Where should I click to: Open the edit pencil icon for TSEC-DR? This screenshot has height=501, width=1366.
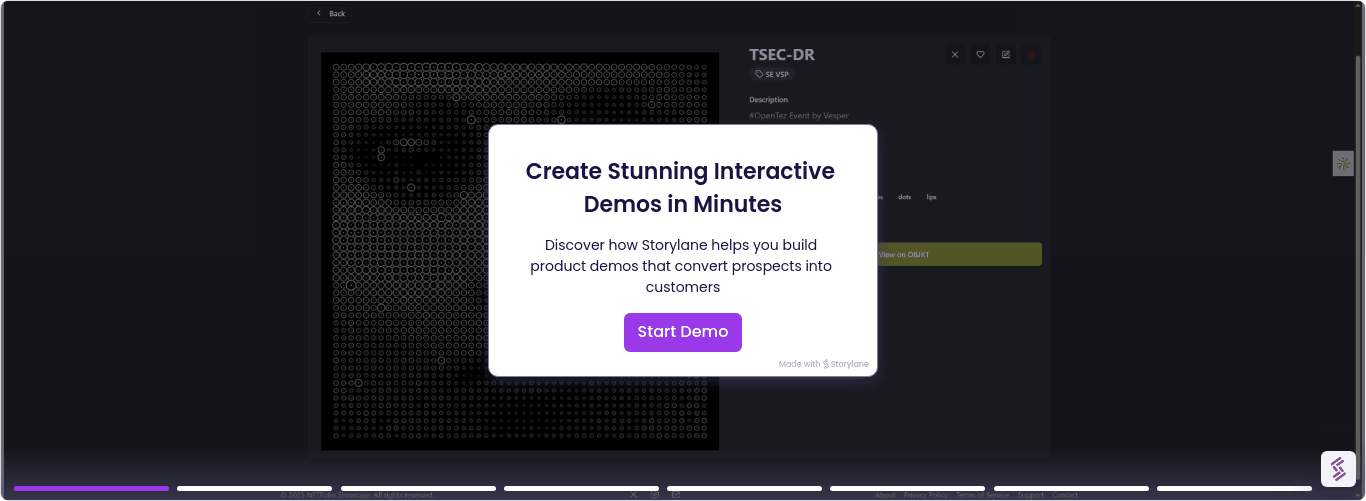coord(1006,55)
